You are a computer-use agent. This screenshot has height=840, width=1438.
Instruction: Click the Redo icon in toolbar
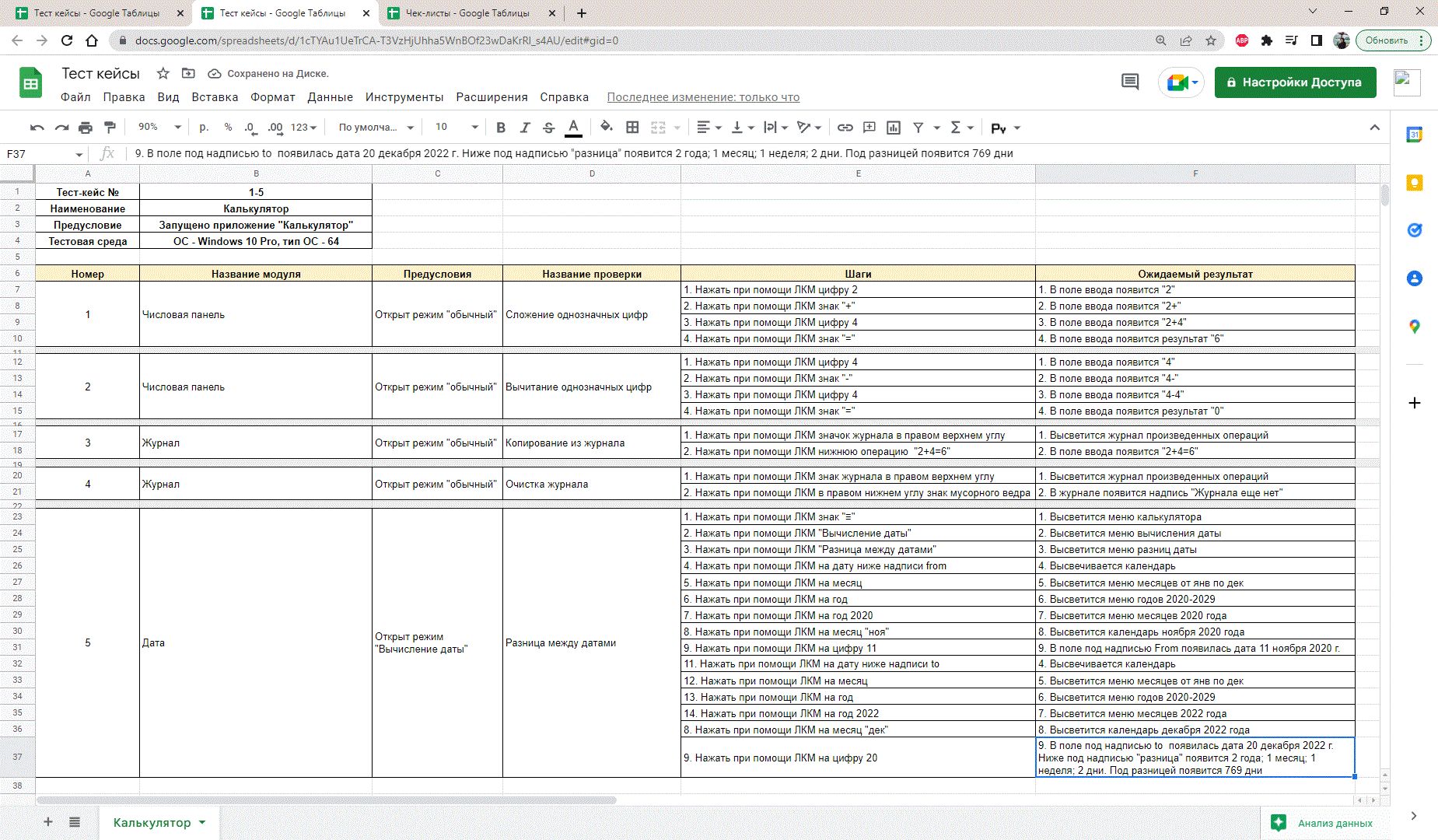pyautogui.click(x=61, y=128)
